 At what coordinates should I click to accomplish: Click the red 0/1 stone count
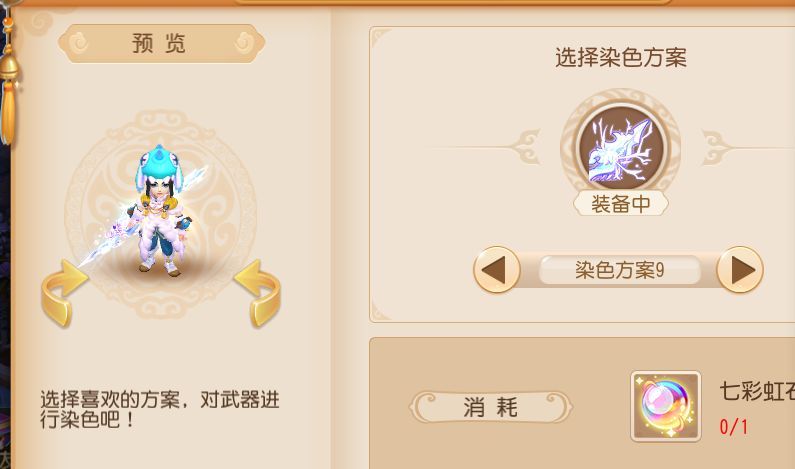(733, 427)
